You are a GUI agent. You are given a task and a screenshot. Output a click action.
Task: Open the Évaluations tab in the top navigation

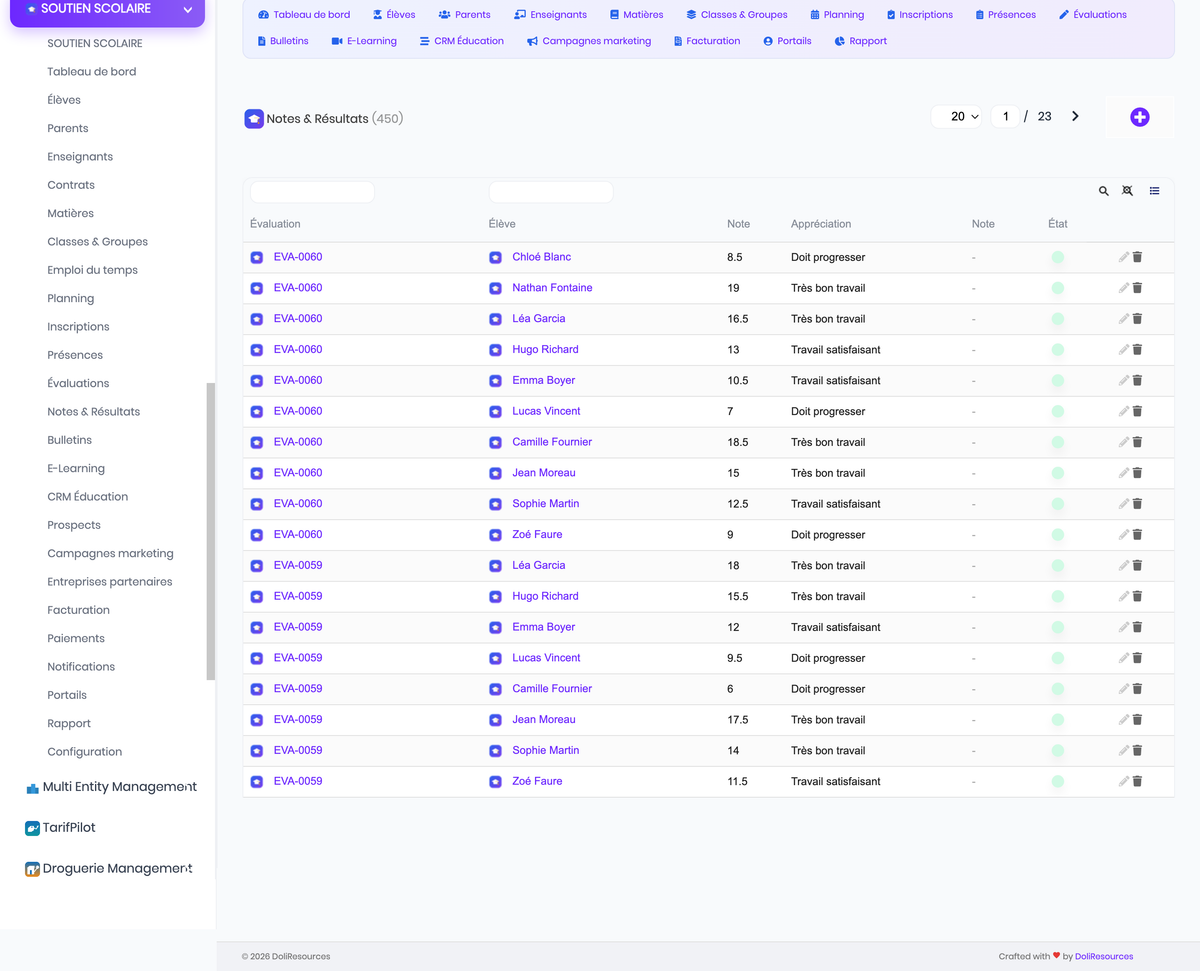[1093, 15]
